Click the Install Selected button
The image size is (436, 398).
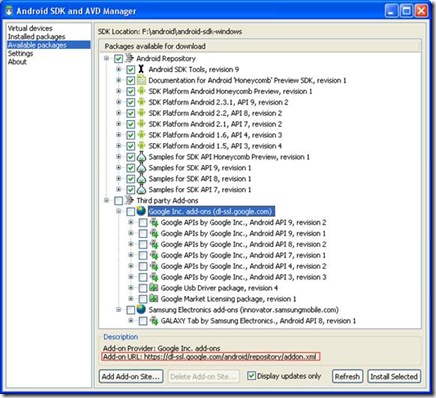click(x=394, y=377)
